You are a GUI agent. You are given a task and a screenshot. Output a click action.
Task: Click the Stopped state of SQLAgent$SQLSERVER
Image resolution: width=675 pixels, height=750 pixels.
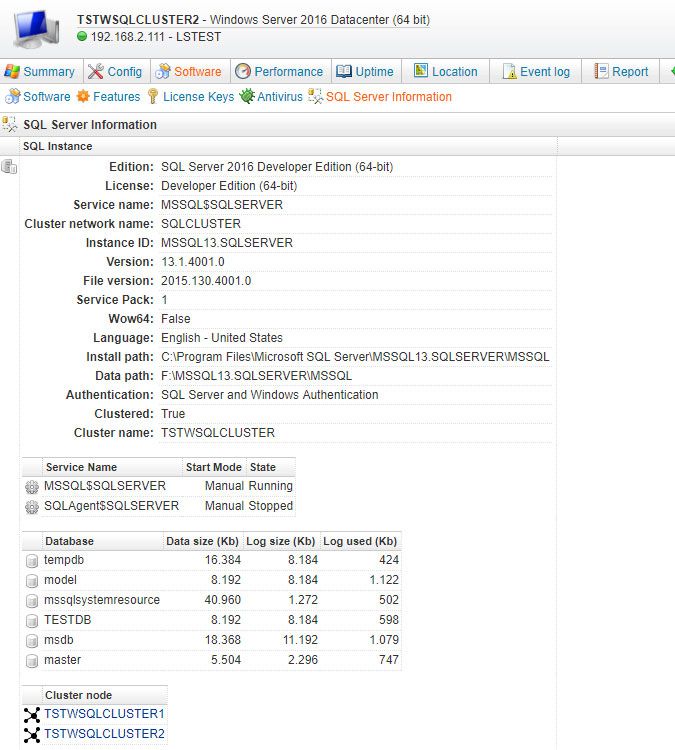click(x=271, y=506)
